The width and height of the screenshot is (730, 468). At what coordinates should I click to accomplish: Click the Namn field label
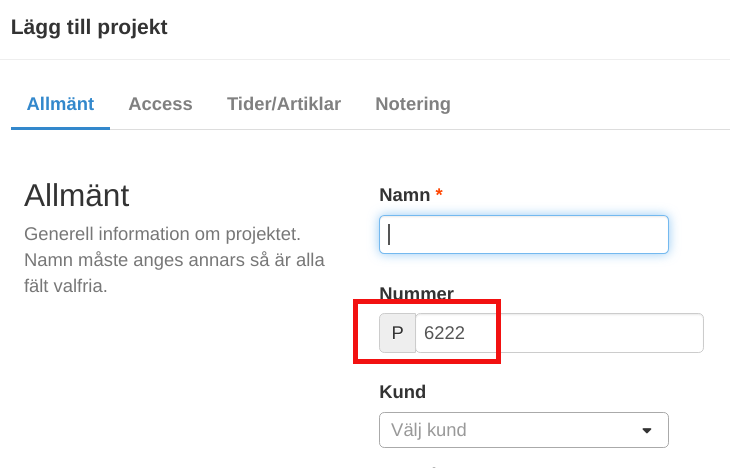404,195
